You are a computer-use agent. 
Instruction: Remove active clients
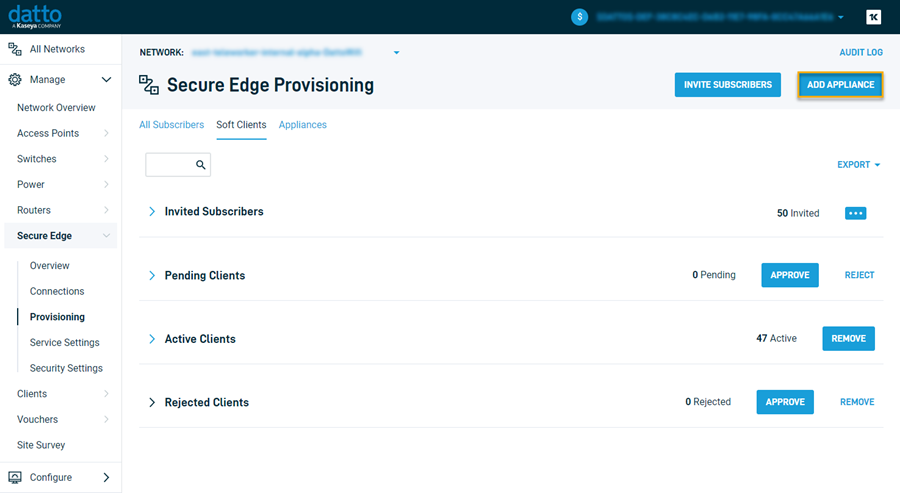848,339
